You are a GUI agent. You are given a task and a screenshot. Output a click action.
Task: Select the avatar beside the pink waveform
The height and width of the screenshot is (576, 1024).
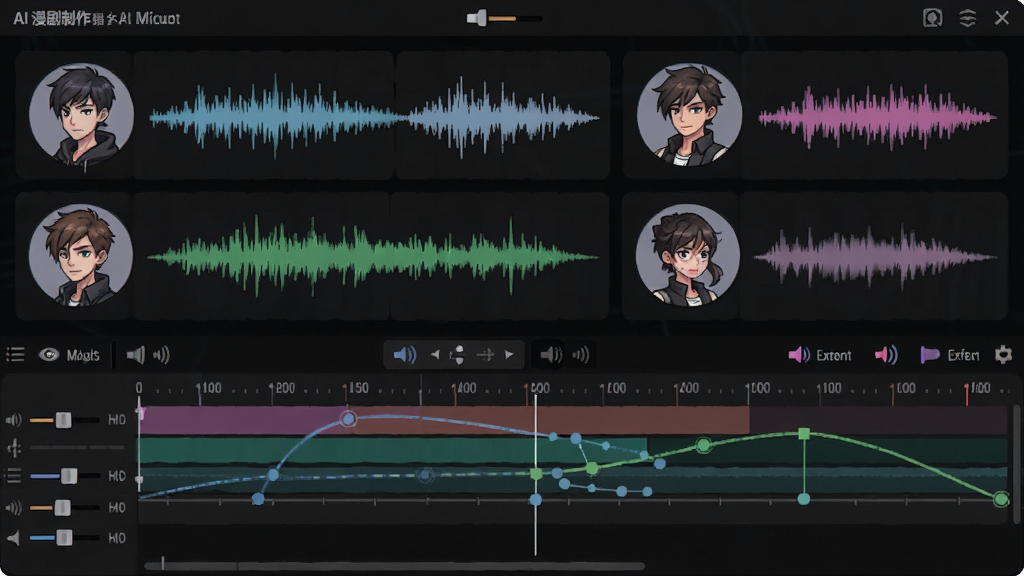click(x=690, y=114)
